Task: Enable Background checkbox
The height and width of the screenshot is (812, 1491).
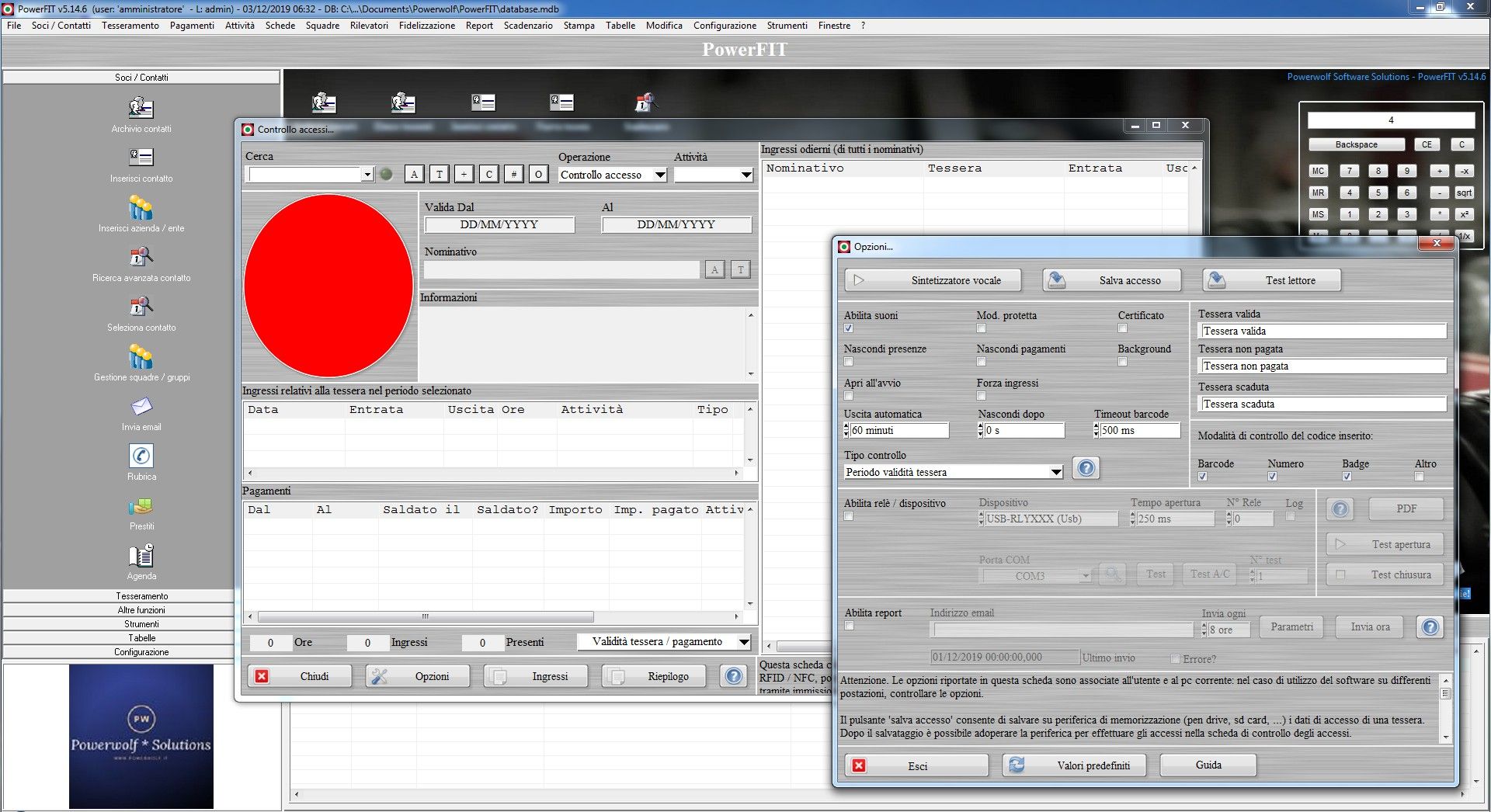Action: [1123, 362]
